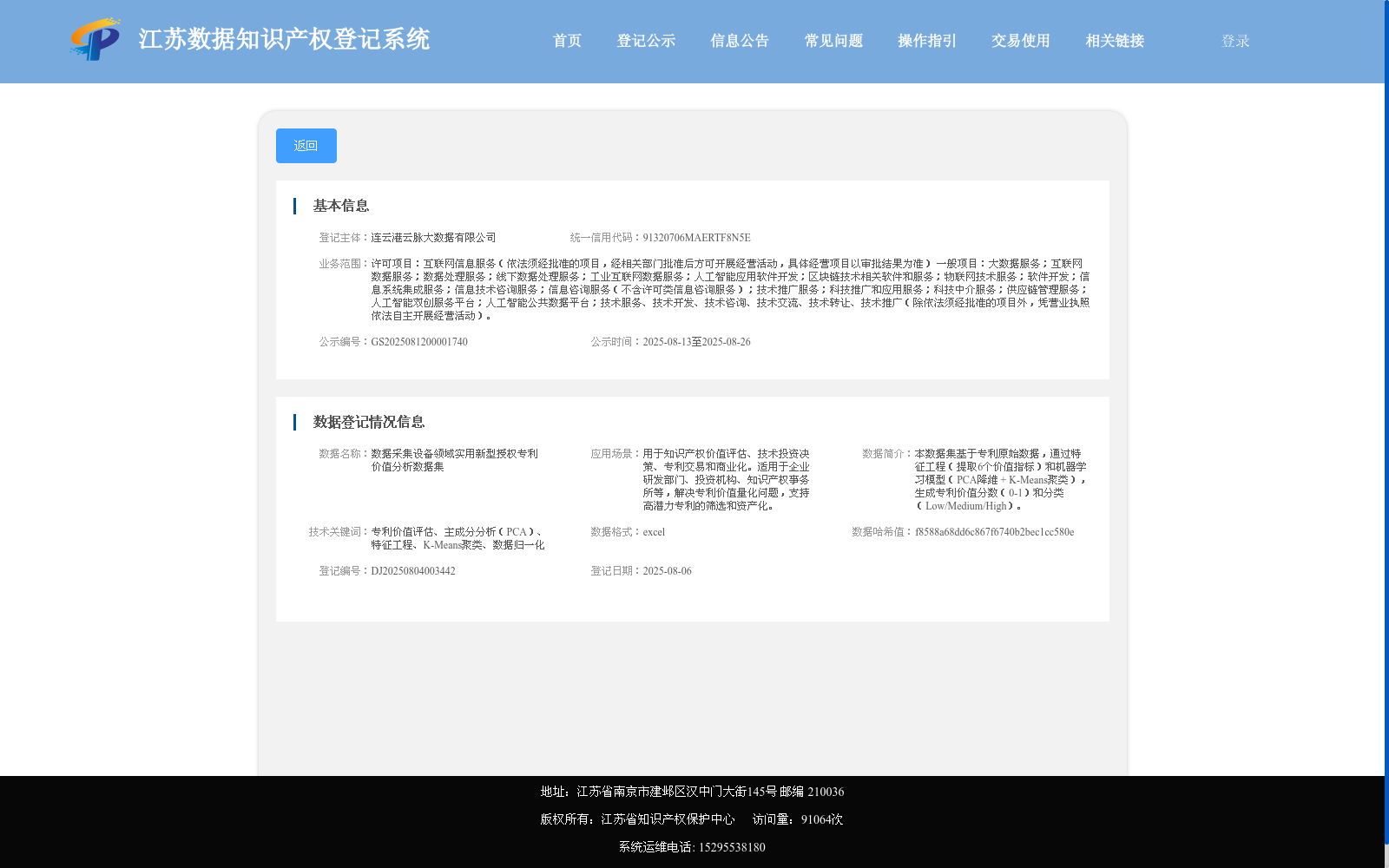This screenshot has height=868, width=1389.
Task: Select the 技术关键词 label
Action: [337, 532]
